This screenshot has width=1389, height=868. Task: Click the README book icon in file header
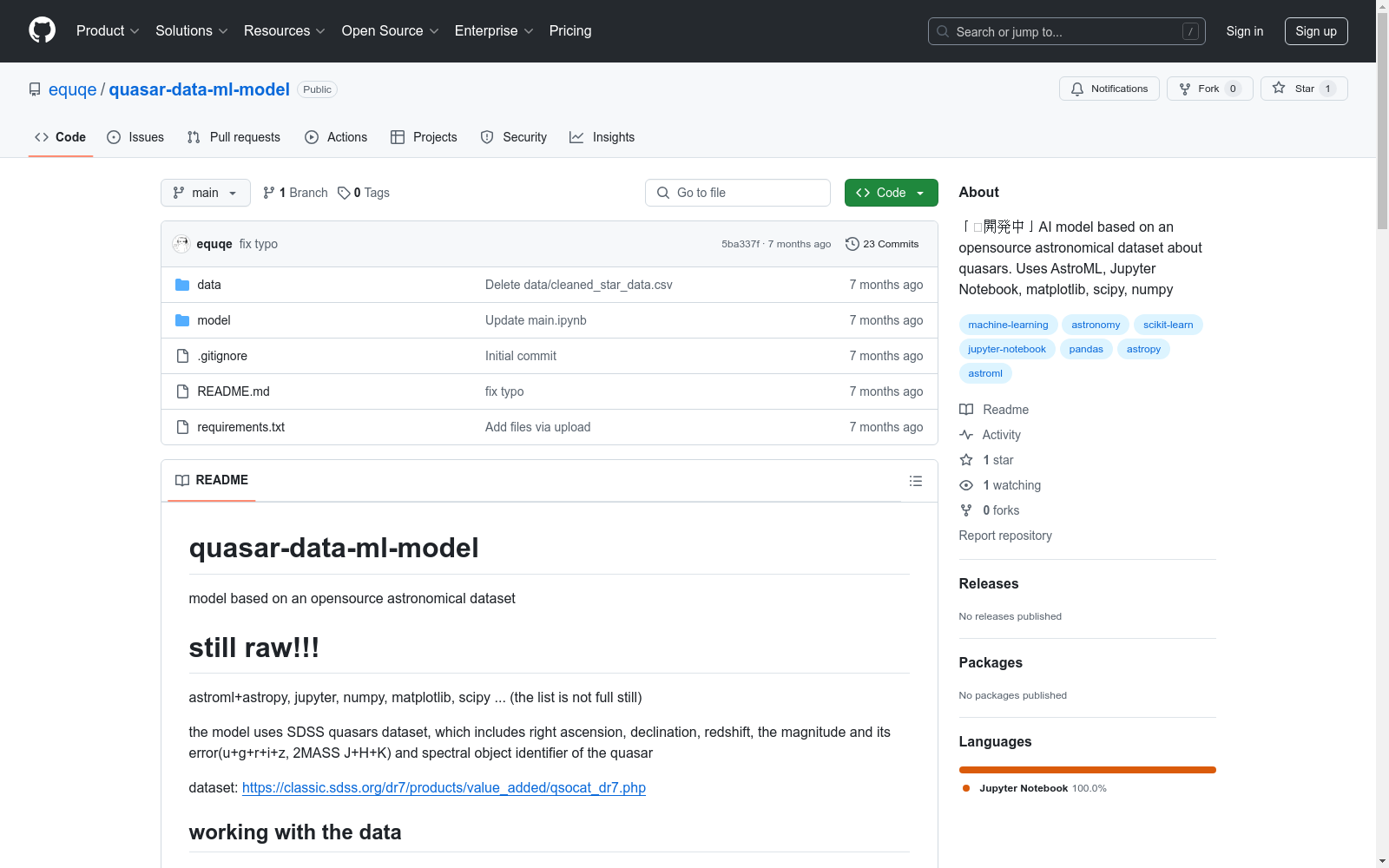[182, 480]
